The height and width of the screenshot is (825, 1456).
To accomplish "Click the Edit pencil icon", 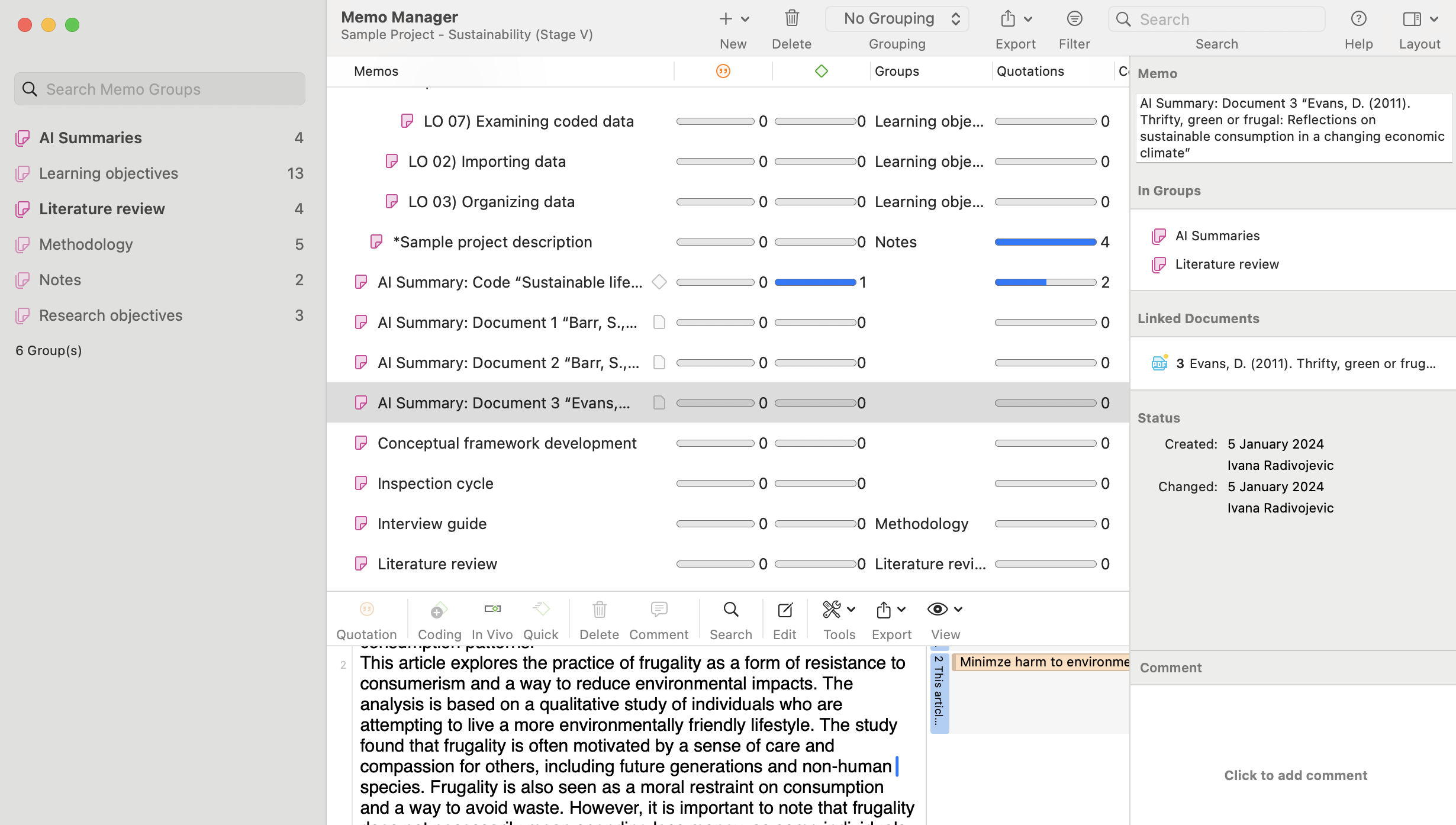I will point(785,609).
